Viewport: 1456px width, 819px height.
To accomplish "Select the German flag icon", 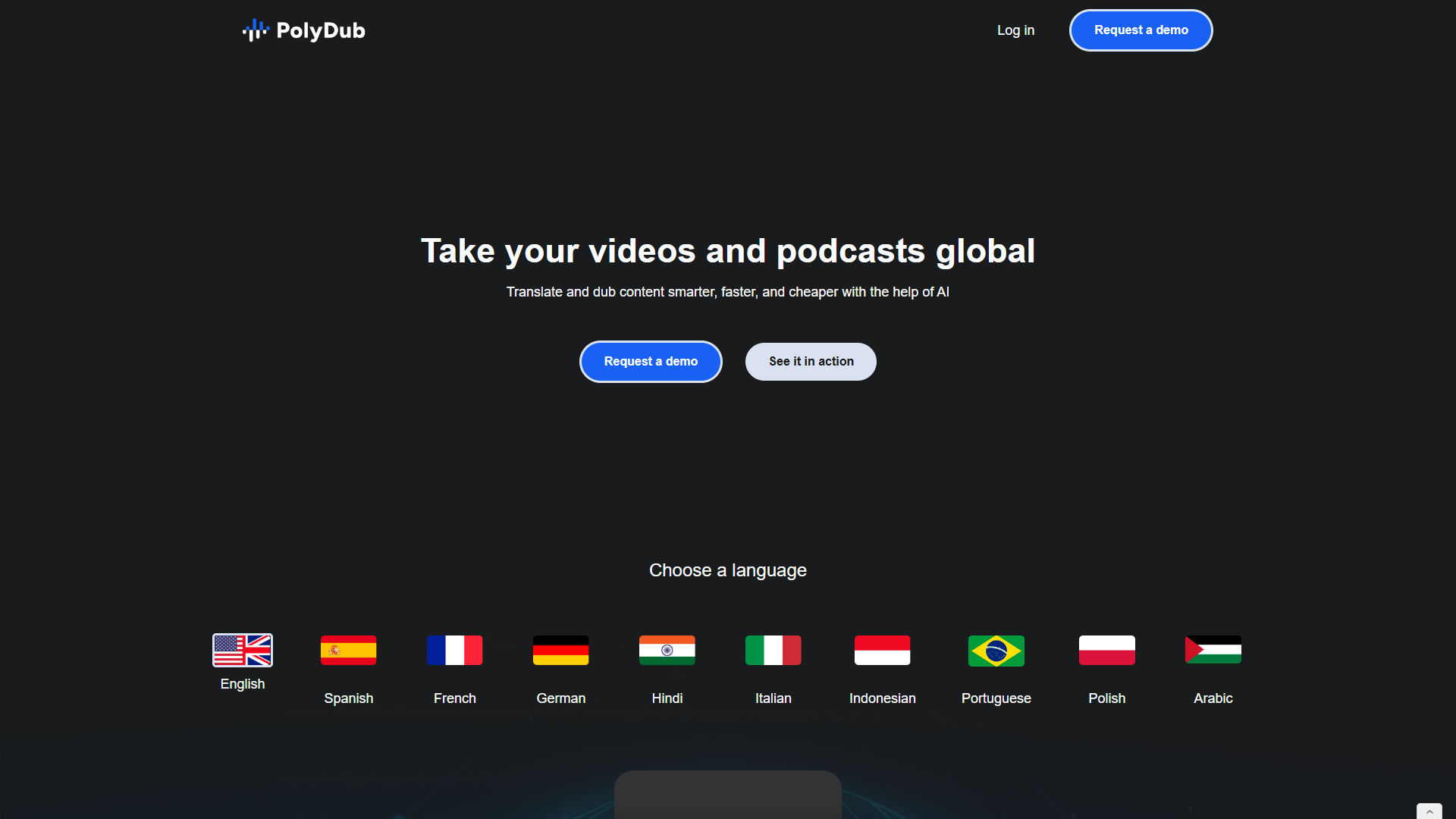I will [561, 650].
